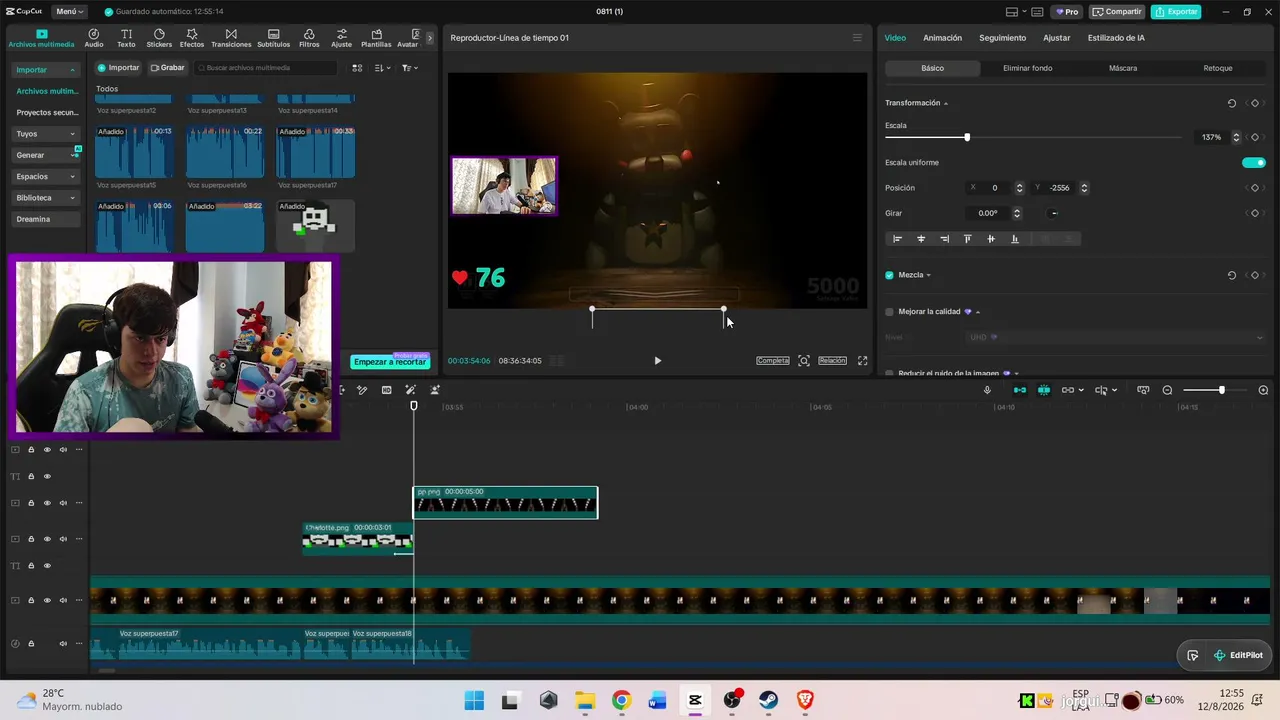Open the Filtros panel
The height and width of the screenshot is (720, 1280).
point(309,38)
